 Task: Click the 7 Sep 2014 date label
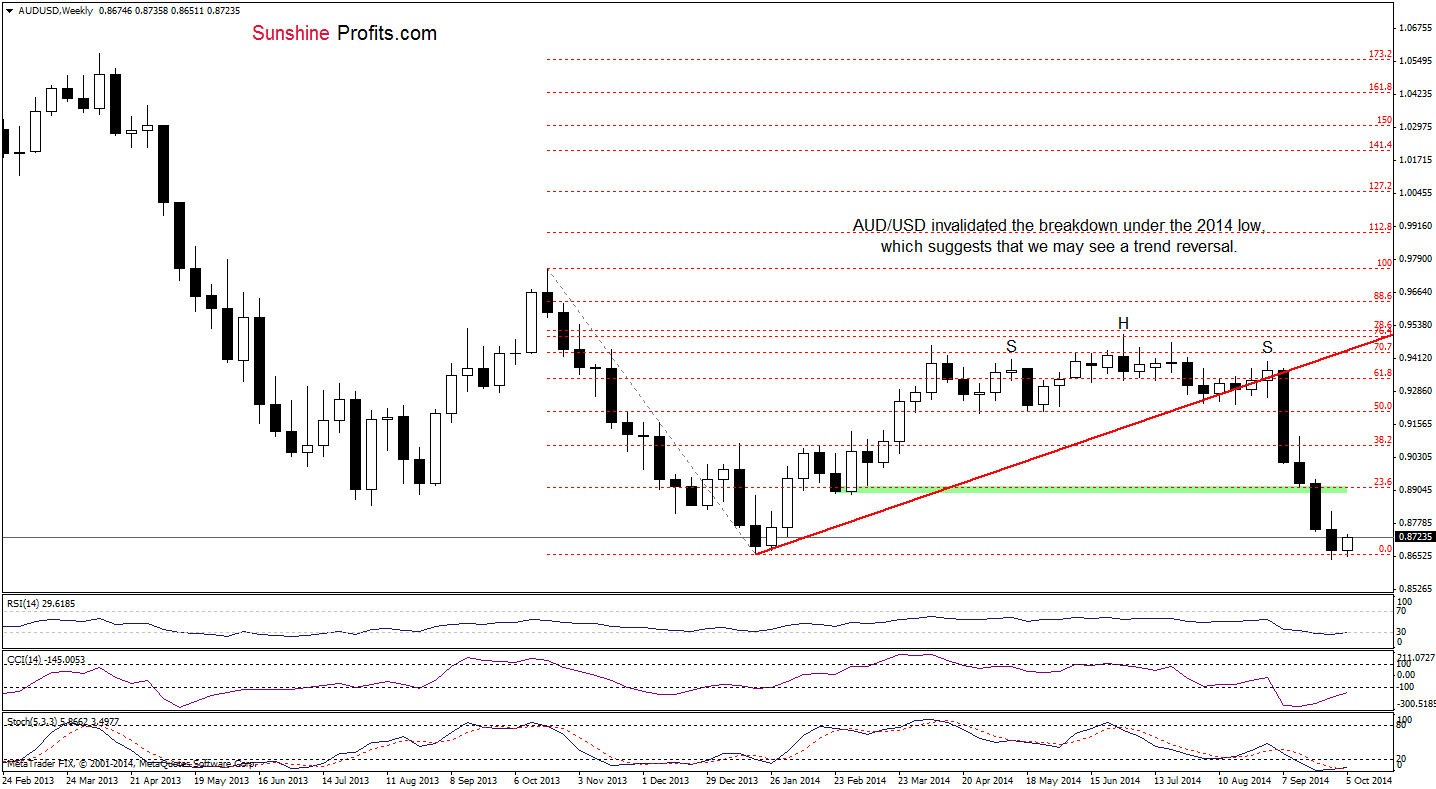coord(1304,779)
